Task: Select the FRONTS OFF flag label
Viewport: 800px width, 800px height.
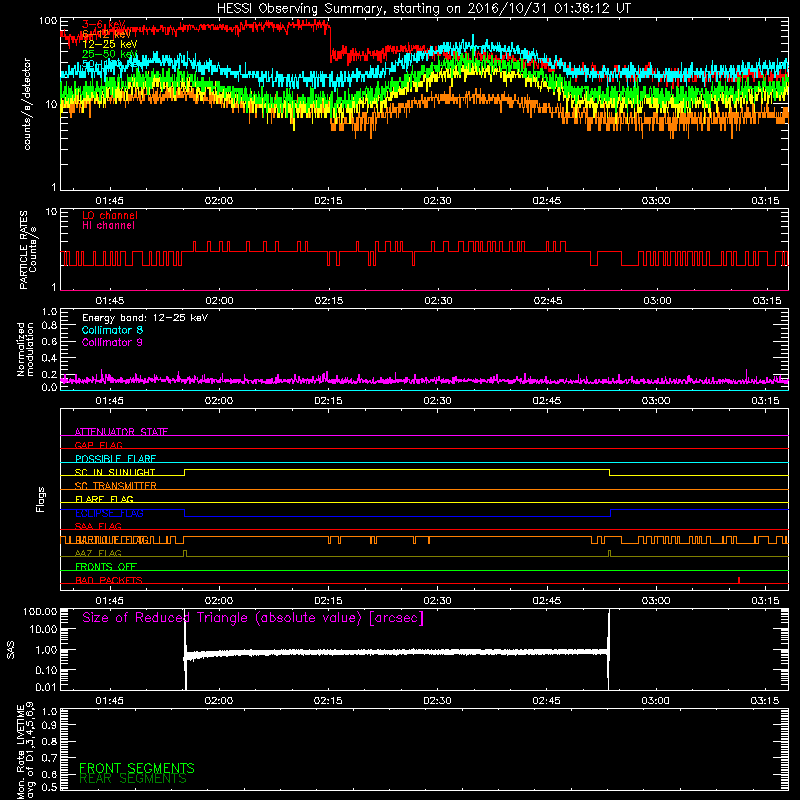Action: click(106, 567)
